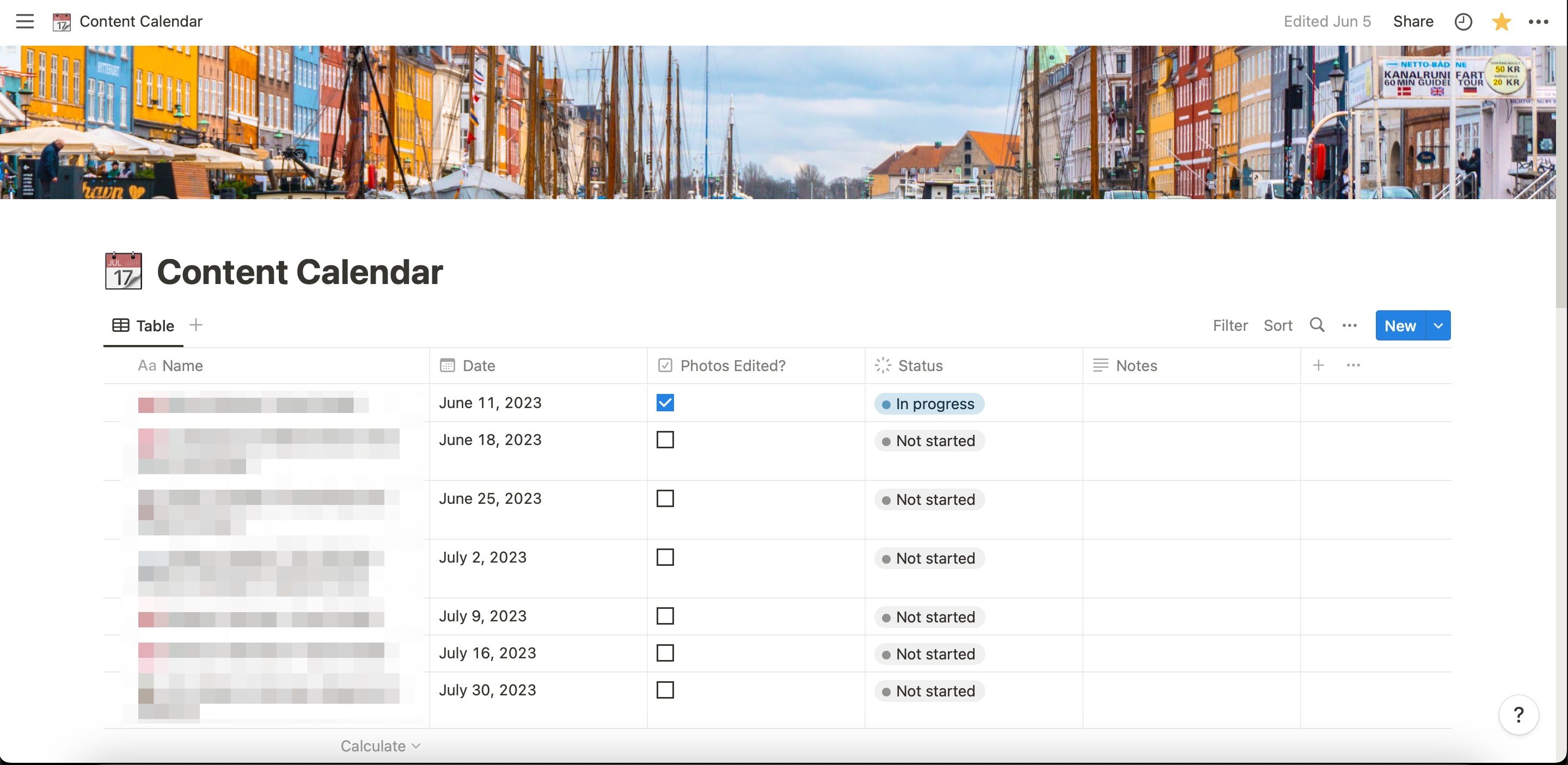Expand the New button dropdown arrow
The width and height of the screenshot is (1568, 765).
[x=1438, y=326]
